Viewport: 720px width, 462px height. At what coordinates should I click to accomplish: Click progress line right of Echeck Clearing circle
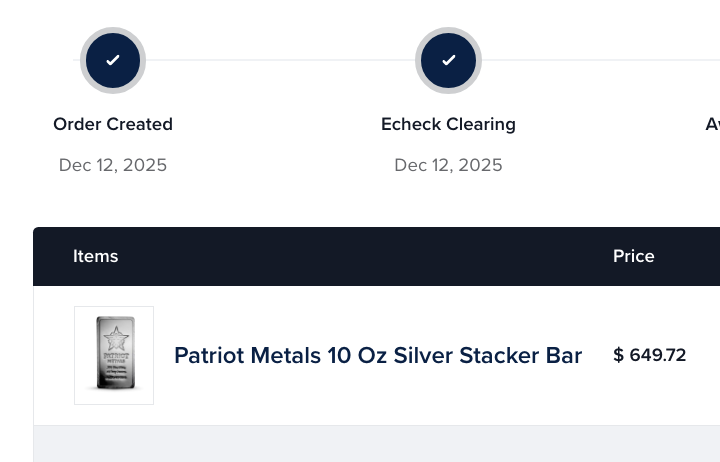pyautogui.click(x=601, y=60)
